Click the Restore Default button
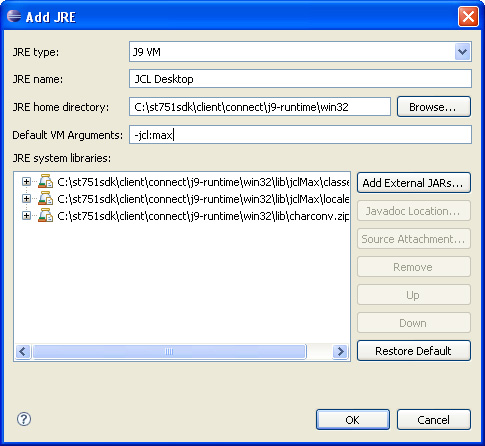The width and height of the screenshot is (485, 446). click(414, 351)
